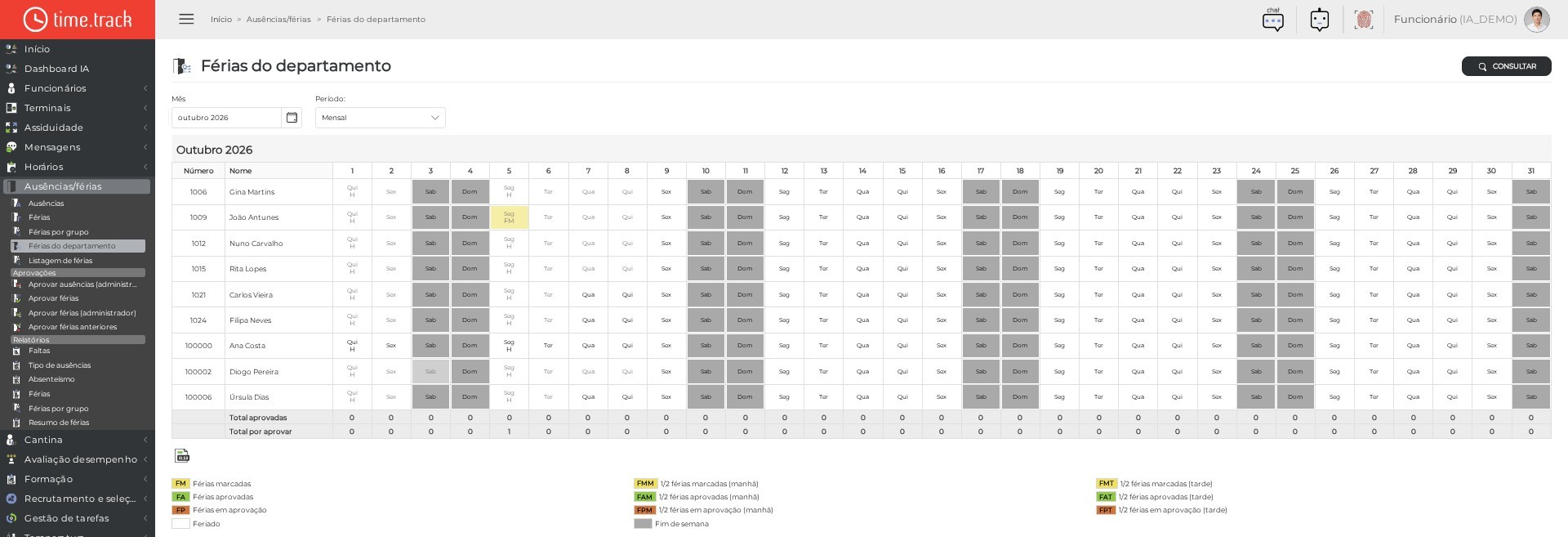This screenshot has width=1568, height=537.
Task: Open the calendar picker icon for Mês
Action: pyautogui.click(x=292, y=118)
